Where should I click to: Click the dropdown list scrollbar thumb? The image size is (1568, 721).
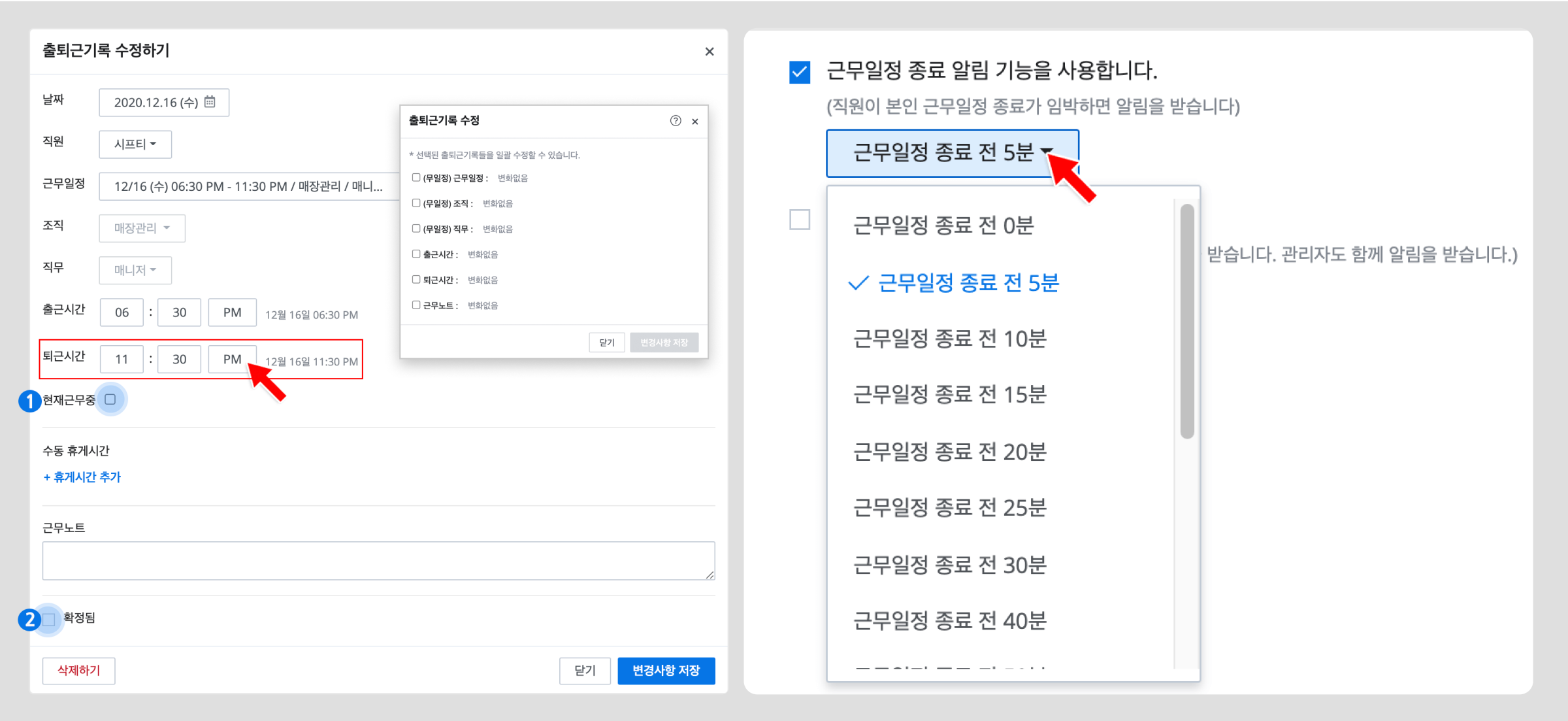1188,322
